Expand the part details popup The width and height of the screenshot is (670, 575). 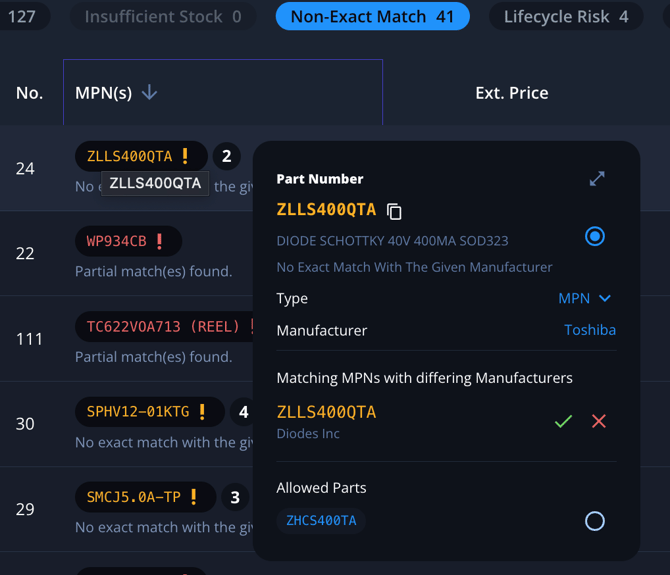(x=597, y=178)
